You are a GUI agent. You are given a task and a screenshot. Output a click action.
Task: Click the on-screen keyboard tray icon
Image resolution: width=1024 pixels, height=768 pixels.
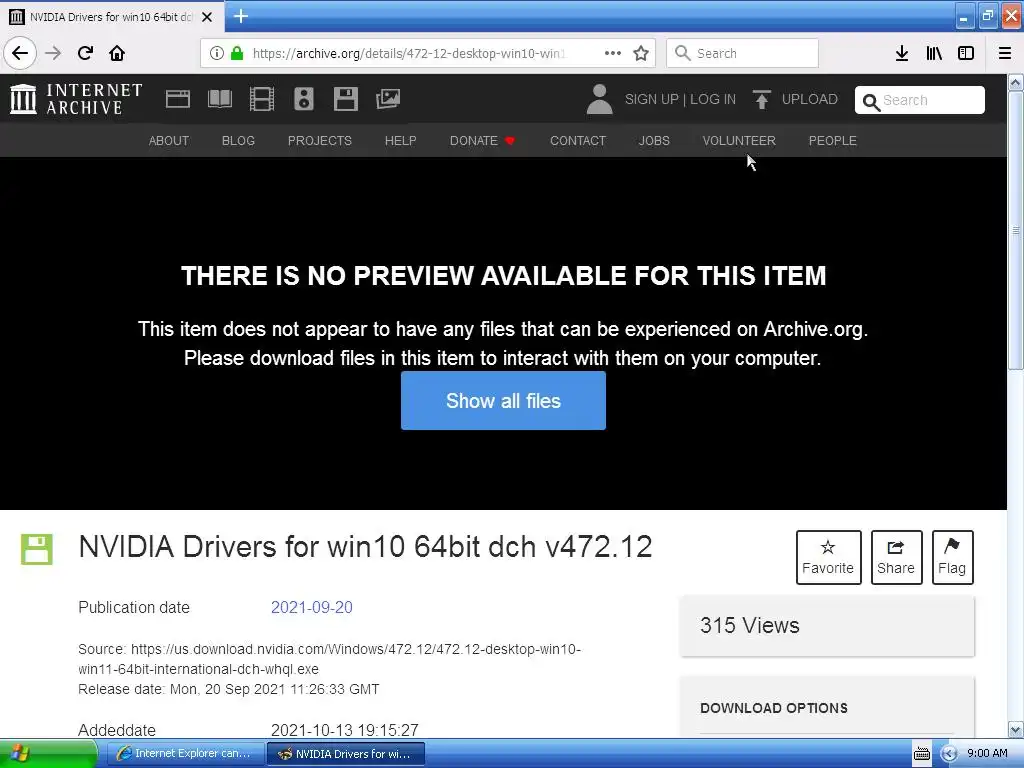pyautogui.click(x=921, y=754)
